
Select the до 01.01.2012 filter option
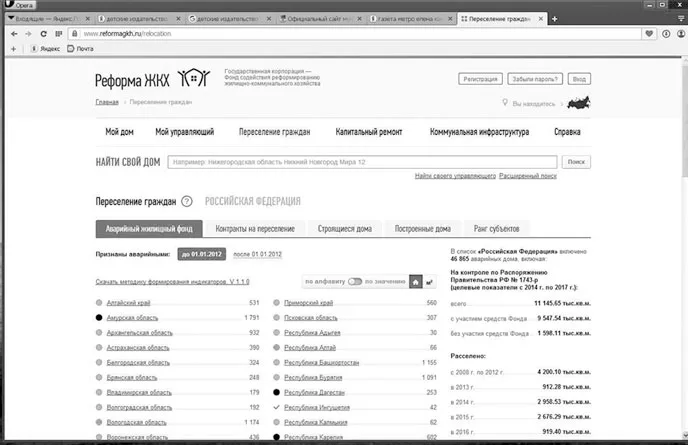coord(202,254)
